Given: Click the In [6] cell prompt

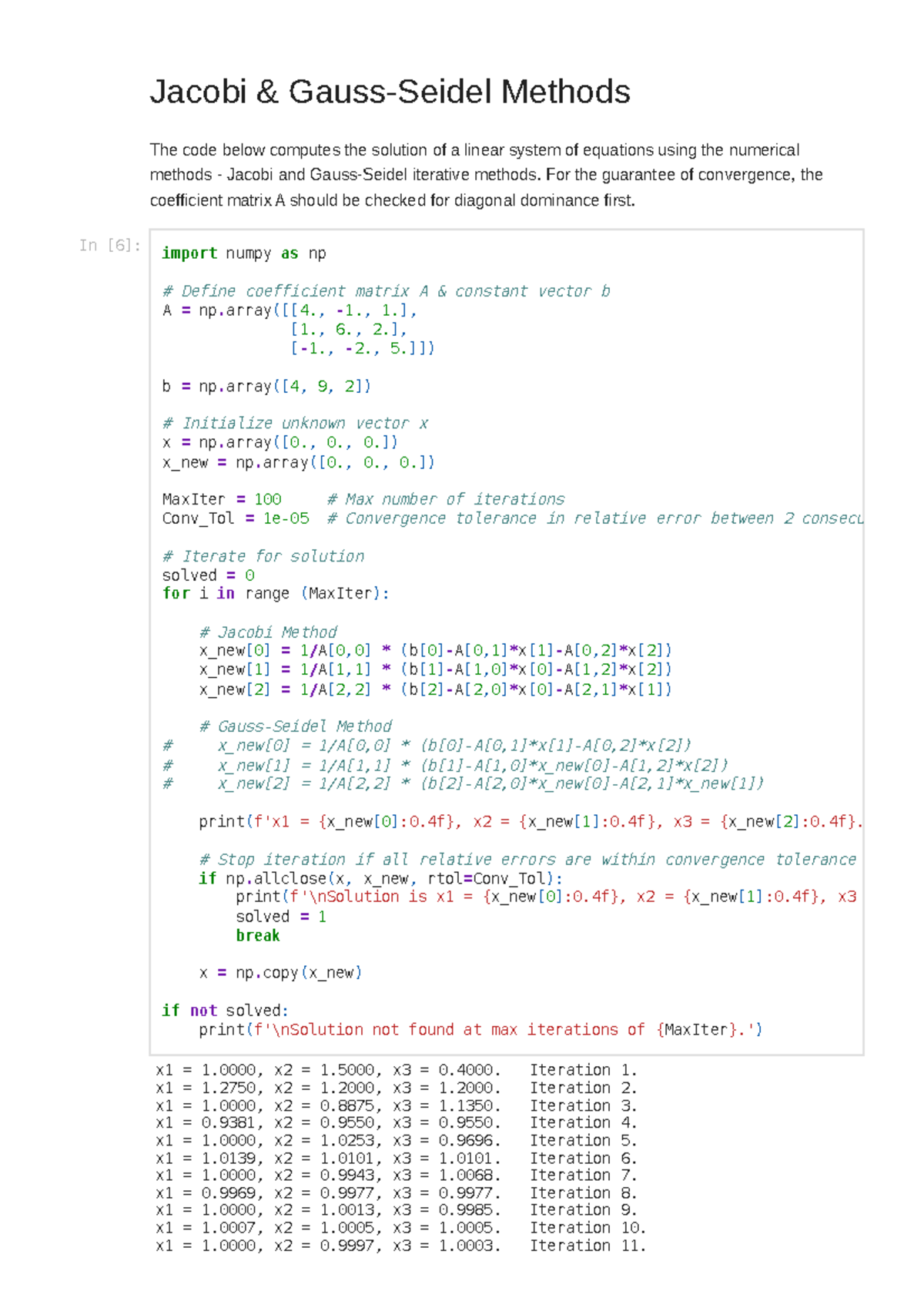Looking at the screenshot, I should coord(110,245).
